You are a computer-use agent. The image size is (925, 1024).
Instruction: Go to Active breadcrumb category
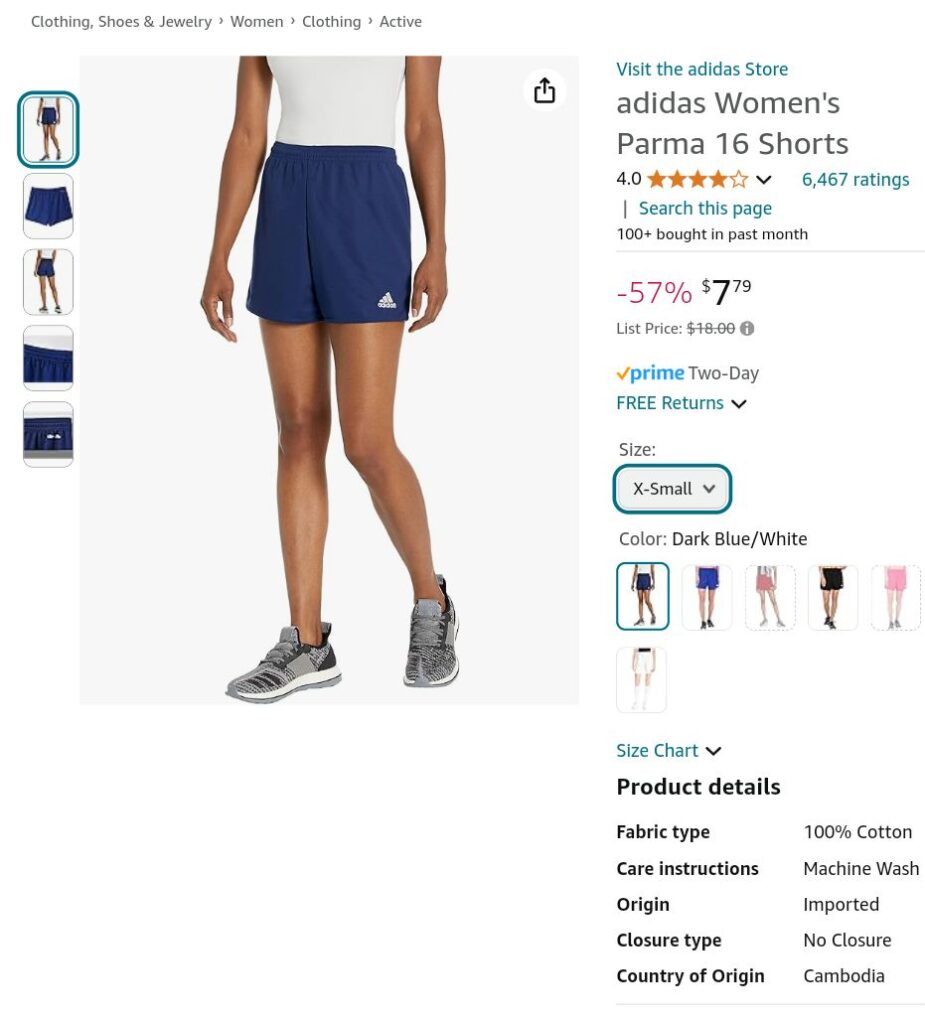[400, 22]
